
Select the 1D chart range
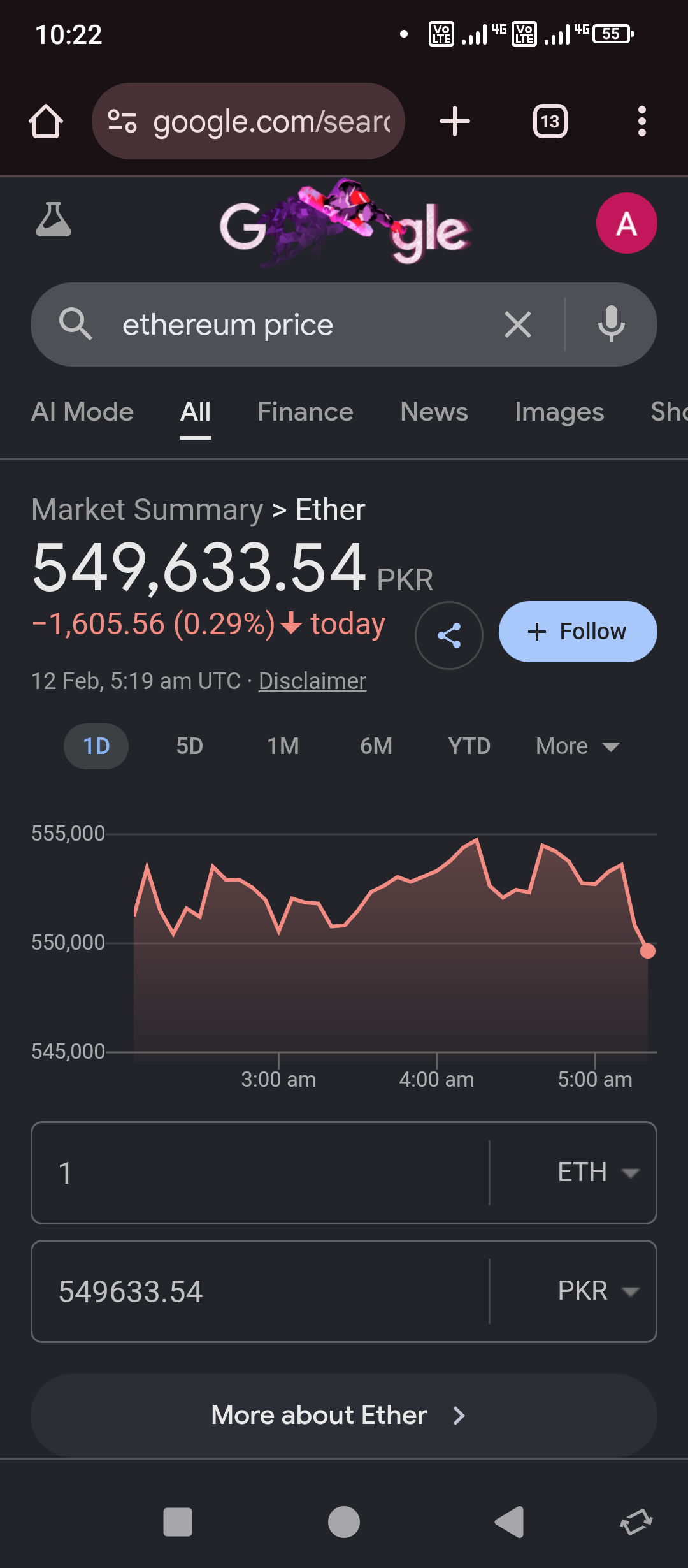click(96, 746)
